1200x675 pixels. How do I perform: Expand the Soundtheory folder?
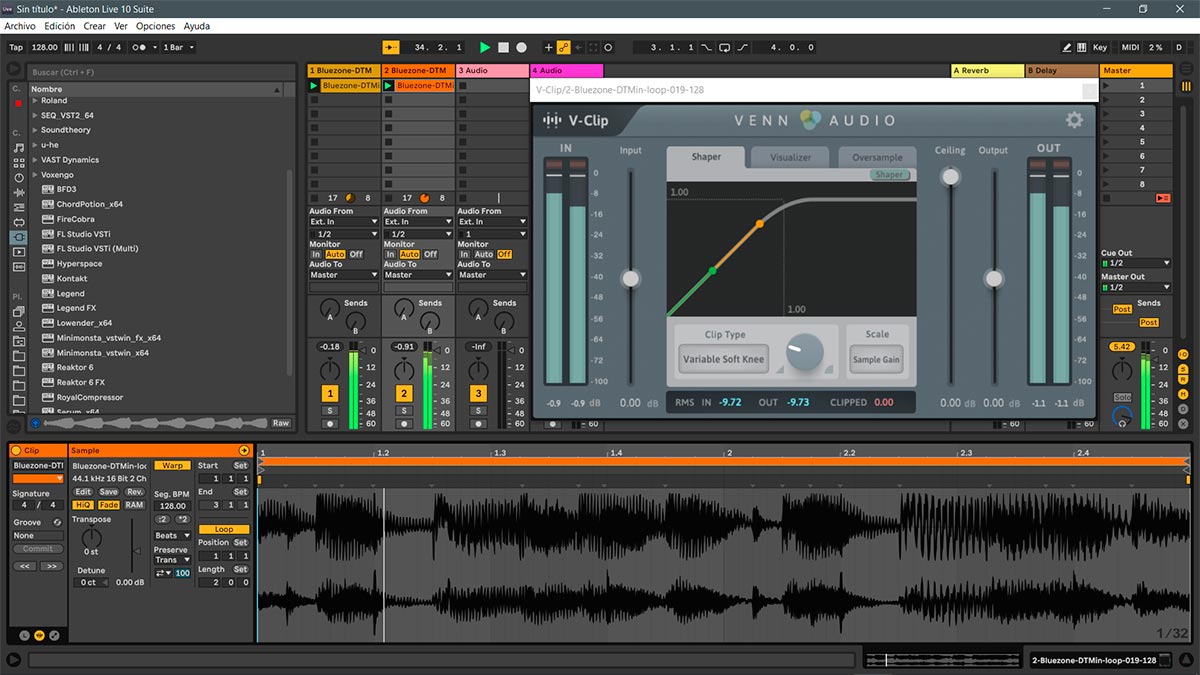click(x=35, y=130)
